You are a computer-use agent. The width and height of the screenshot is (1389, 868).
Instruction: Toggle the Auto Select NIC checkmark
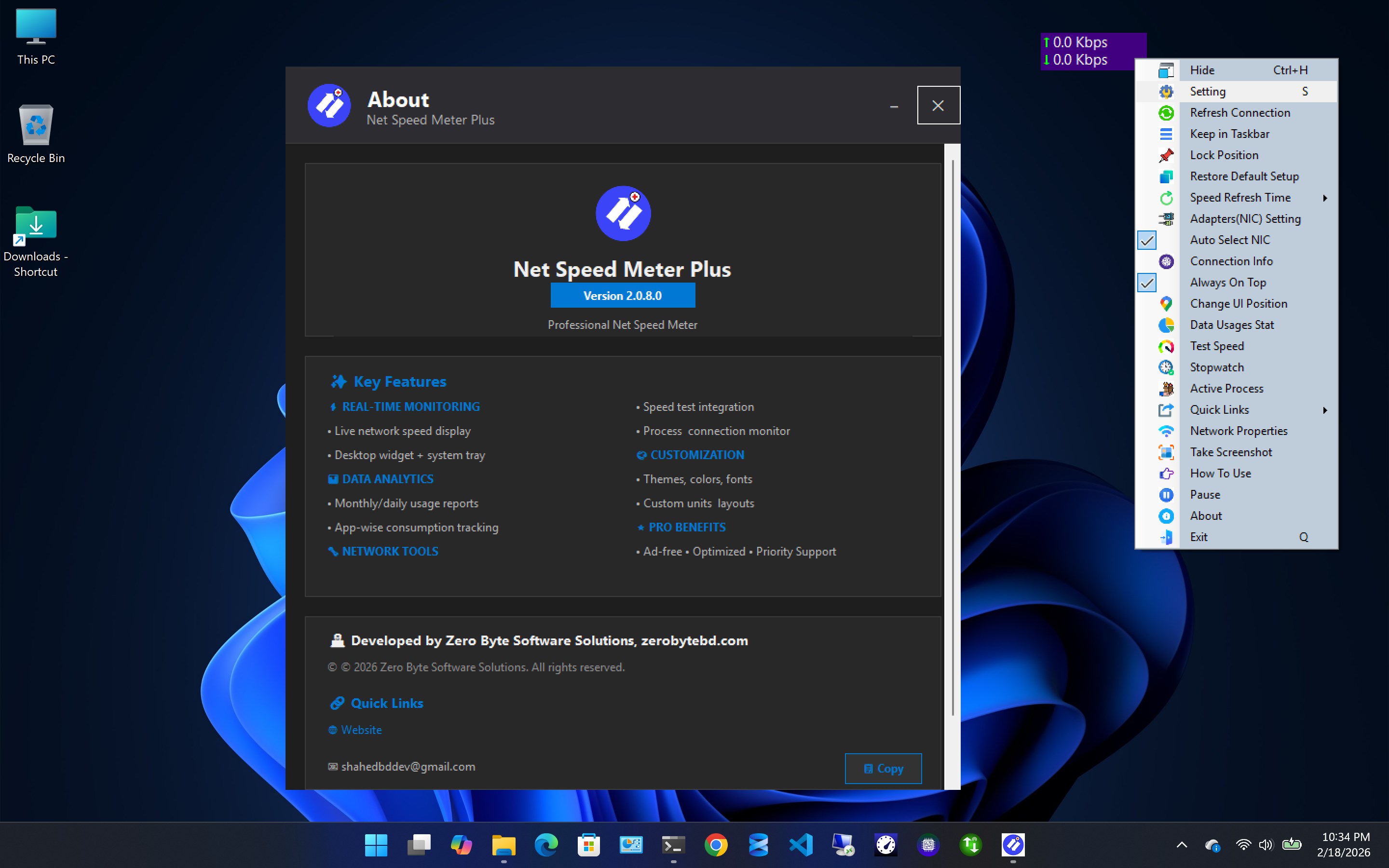[1147, 241]
